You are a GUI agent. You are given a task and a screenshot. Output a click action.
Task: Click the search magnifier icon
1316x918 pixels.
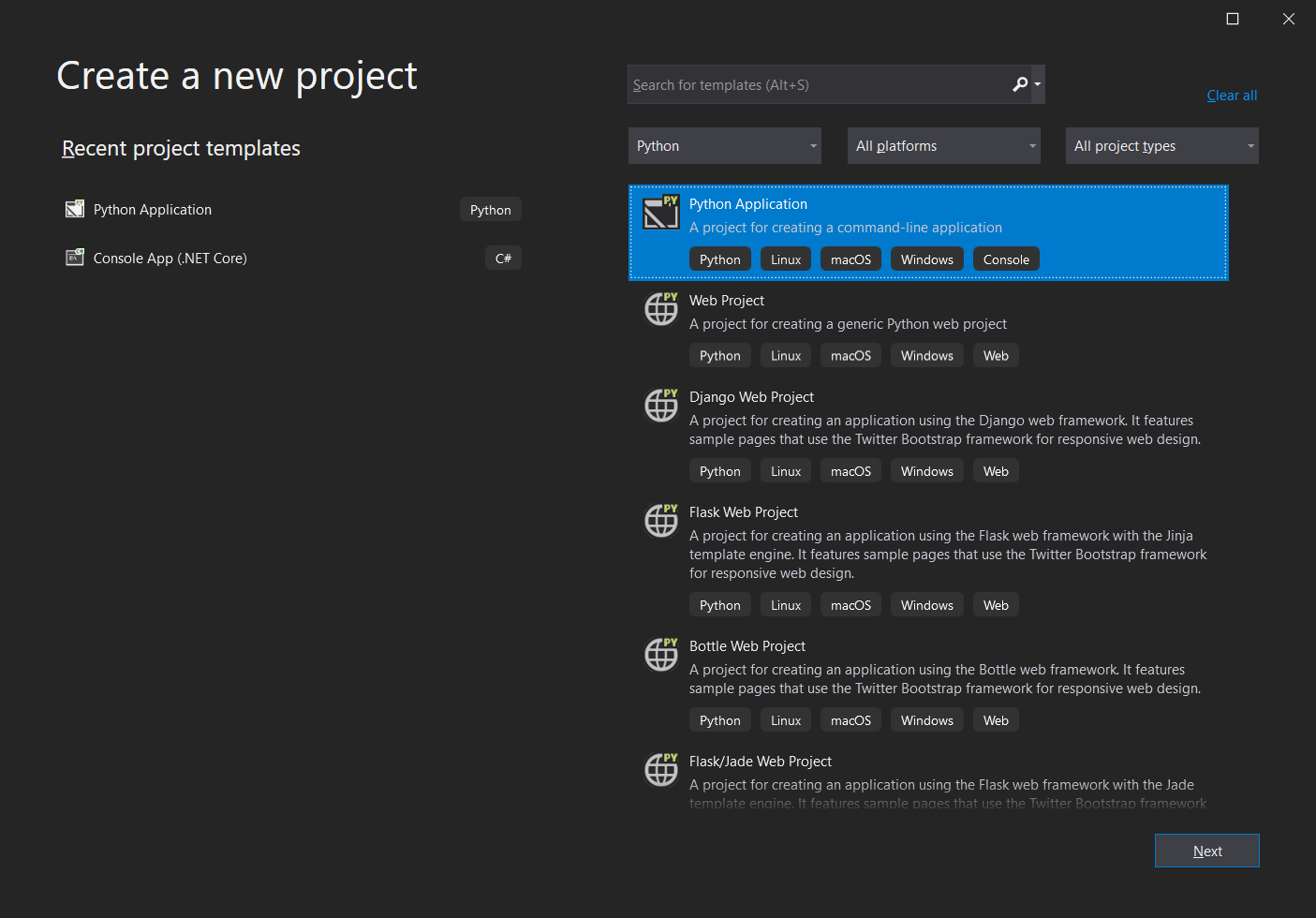(1020, 84)
